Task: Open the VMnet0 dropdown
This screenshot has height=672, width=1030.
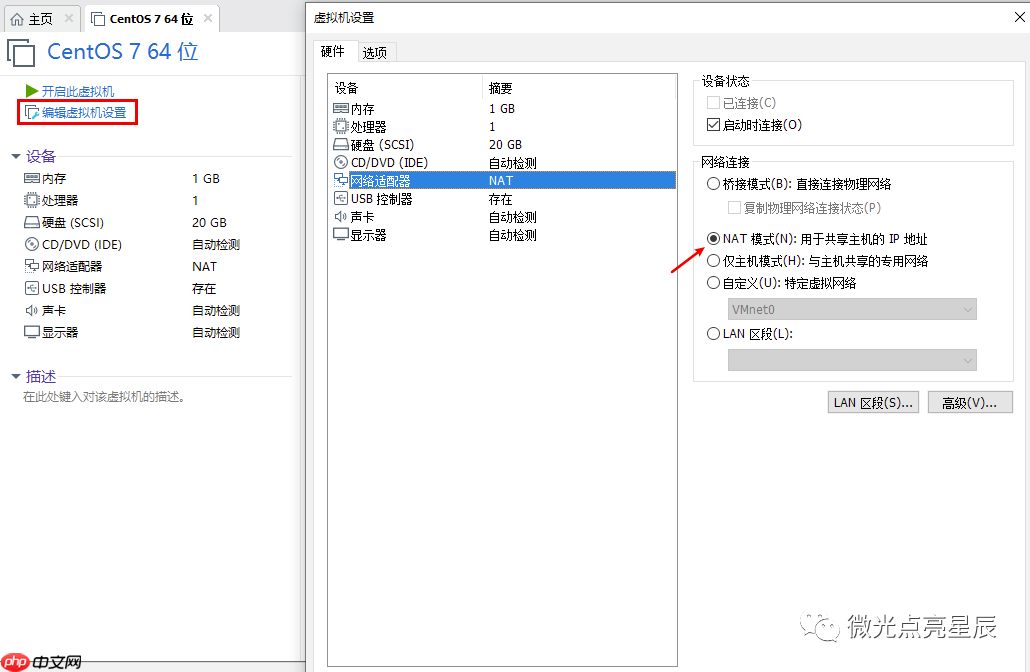Action: 852,309
